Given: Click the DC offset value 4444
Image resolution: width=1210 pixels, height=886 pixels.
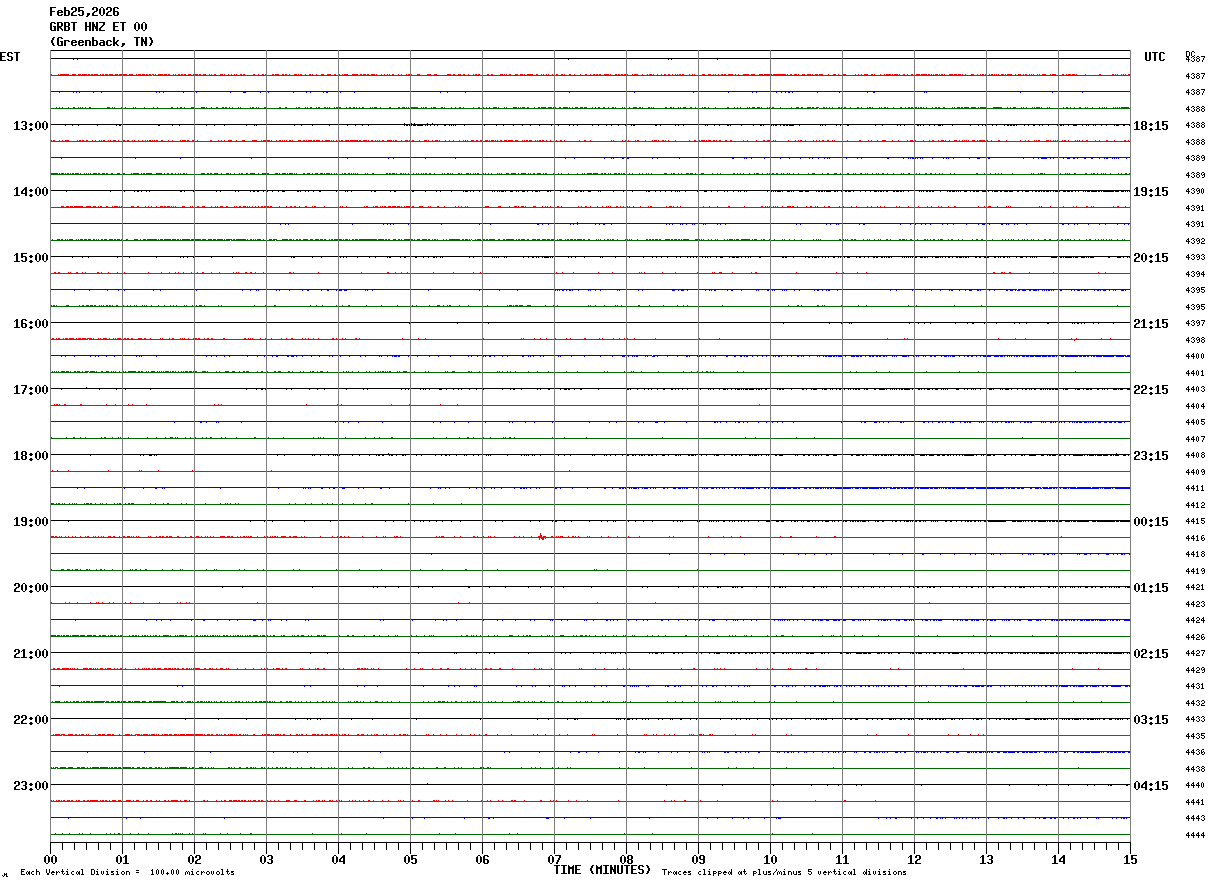Looking at the screenshot, I should pyautogui.click(x=1194, y=835).
